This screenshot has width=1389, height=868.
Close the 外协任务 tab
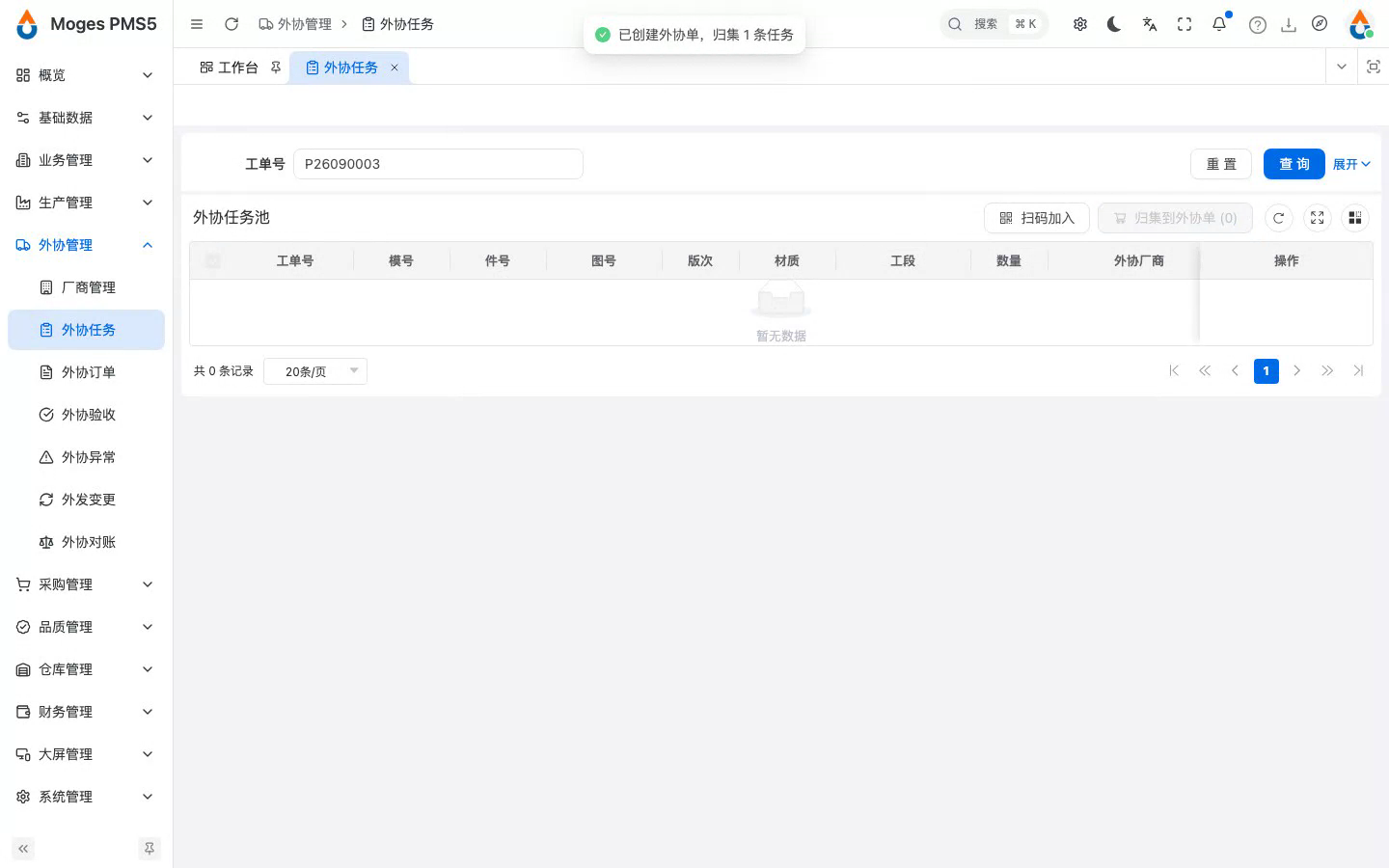tap(395, 68)
